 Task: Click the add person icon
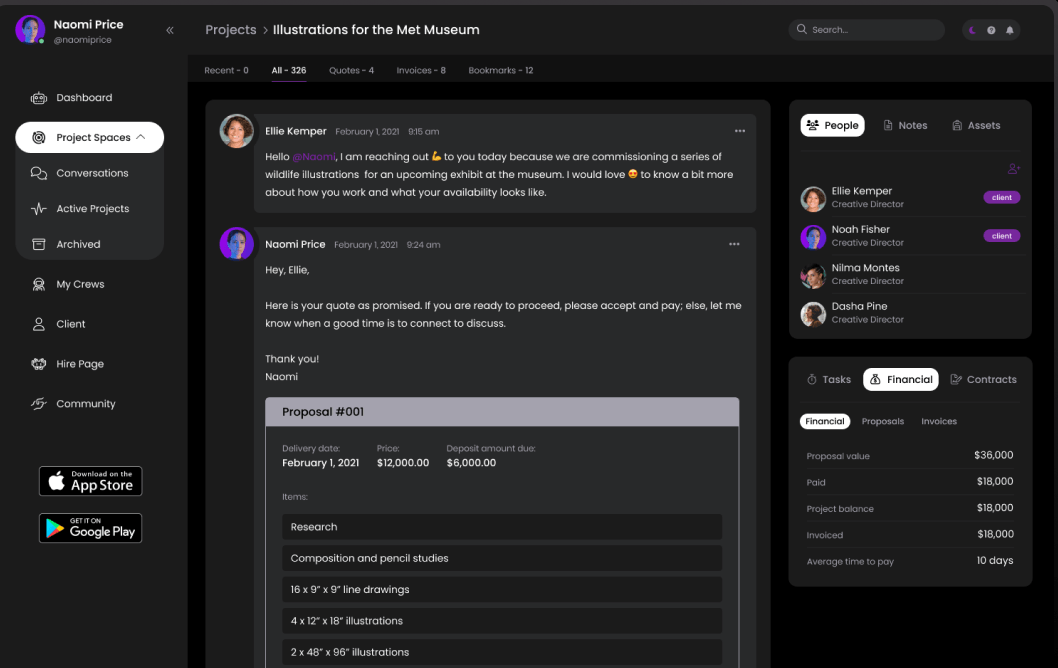pos(1014,169)
